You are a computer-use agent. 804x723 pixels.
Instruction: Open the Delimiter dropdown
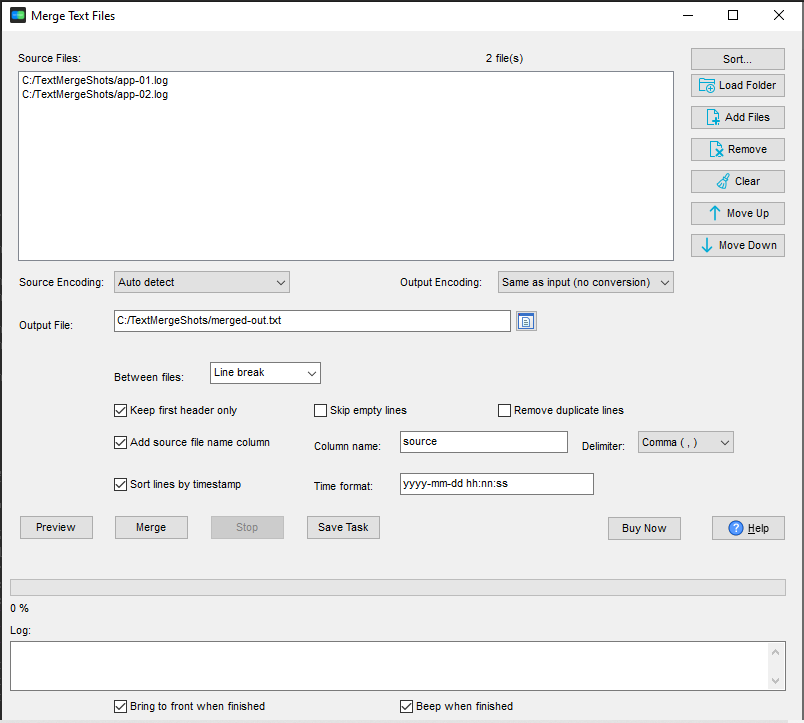(686, 442)
